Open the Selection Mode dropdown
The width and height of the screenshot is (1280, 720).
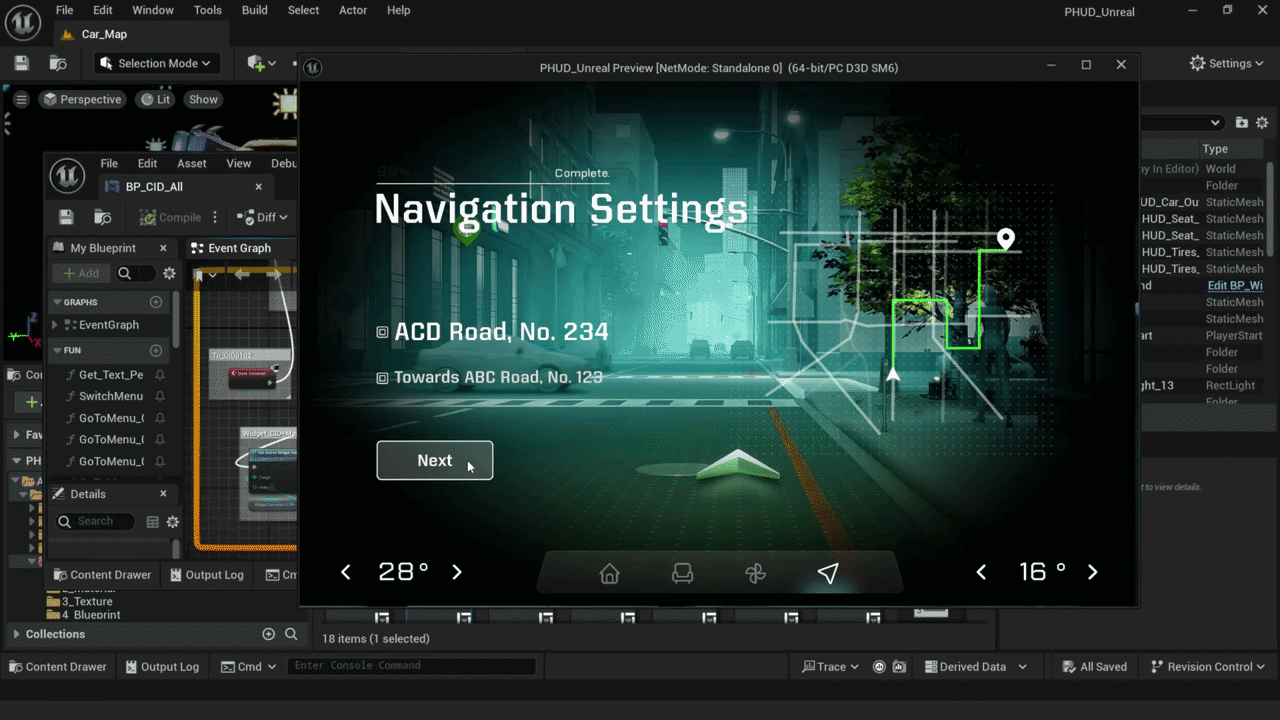pos(157,62)
